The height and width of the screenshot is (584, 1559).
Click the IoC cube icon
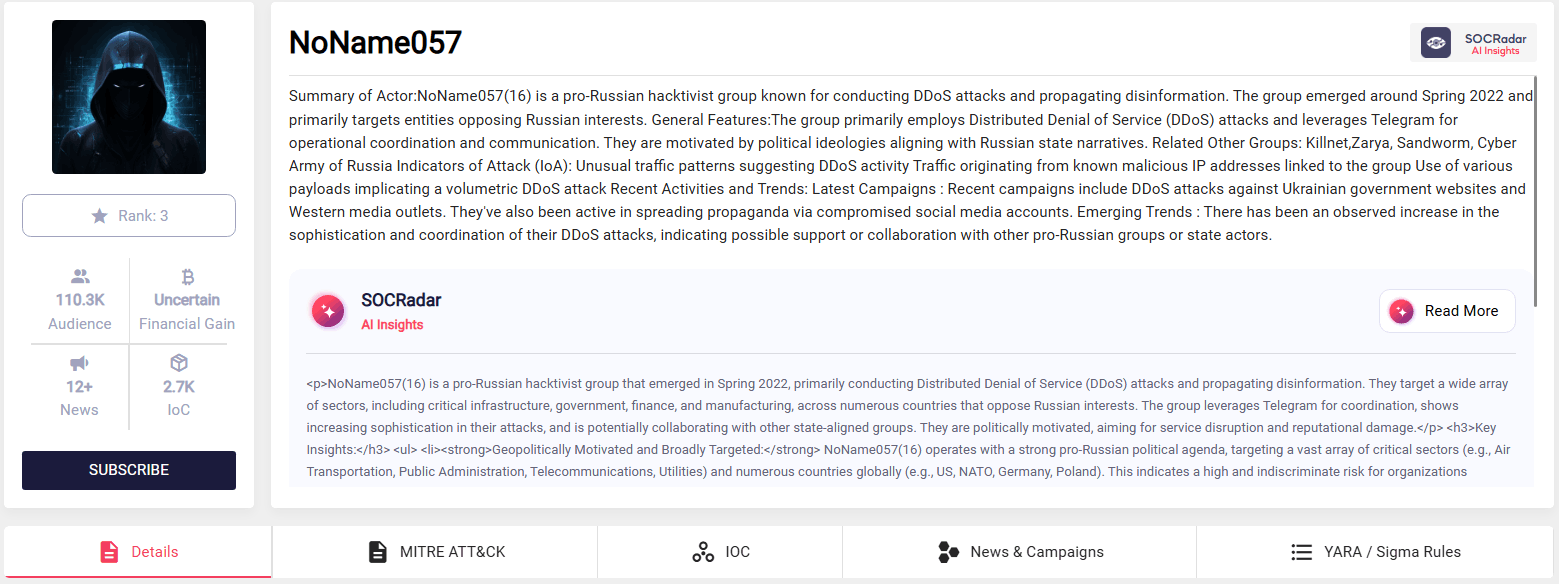tap(179, 363)
